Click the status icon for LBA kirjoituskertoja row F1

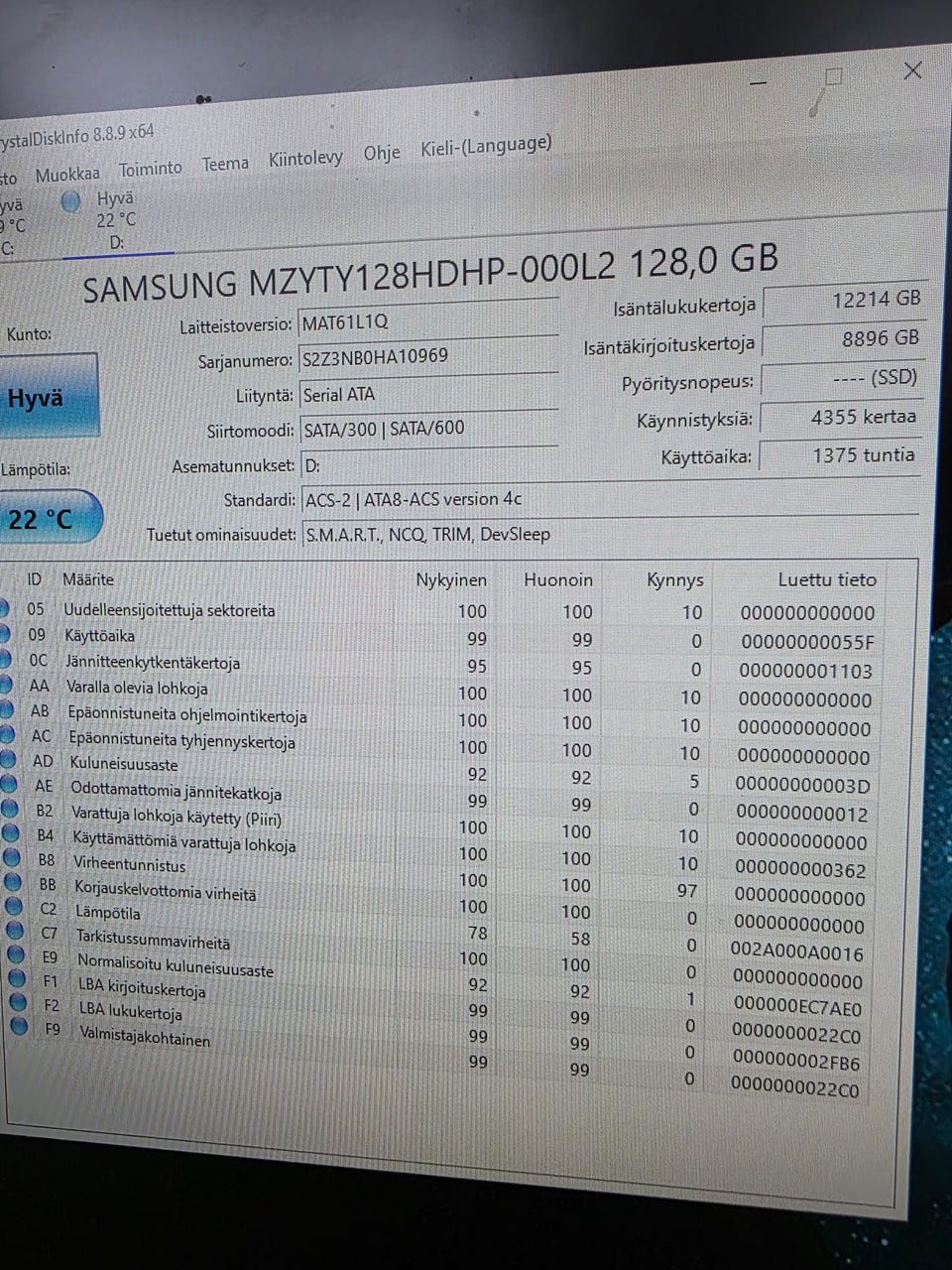click(x=17, y=978)
